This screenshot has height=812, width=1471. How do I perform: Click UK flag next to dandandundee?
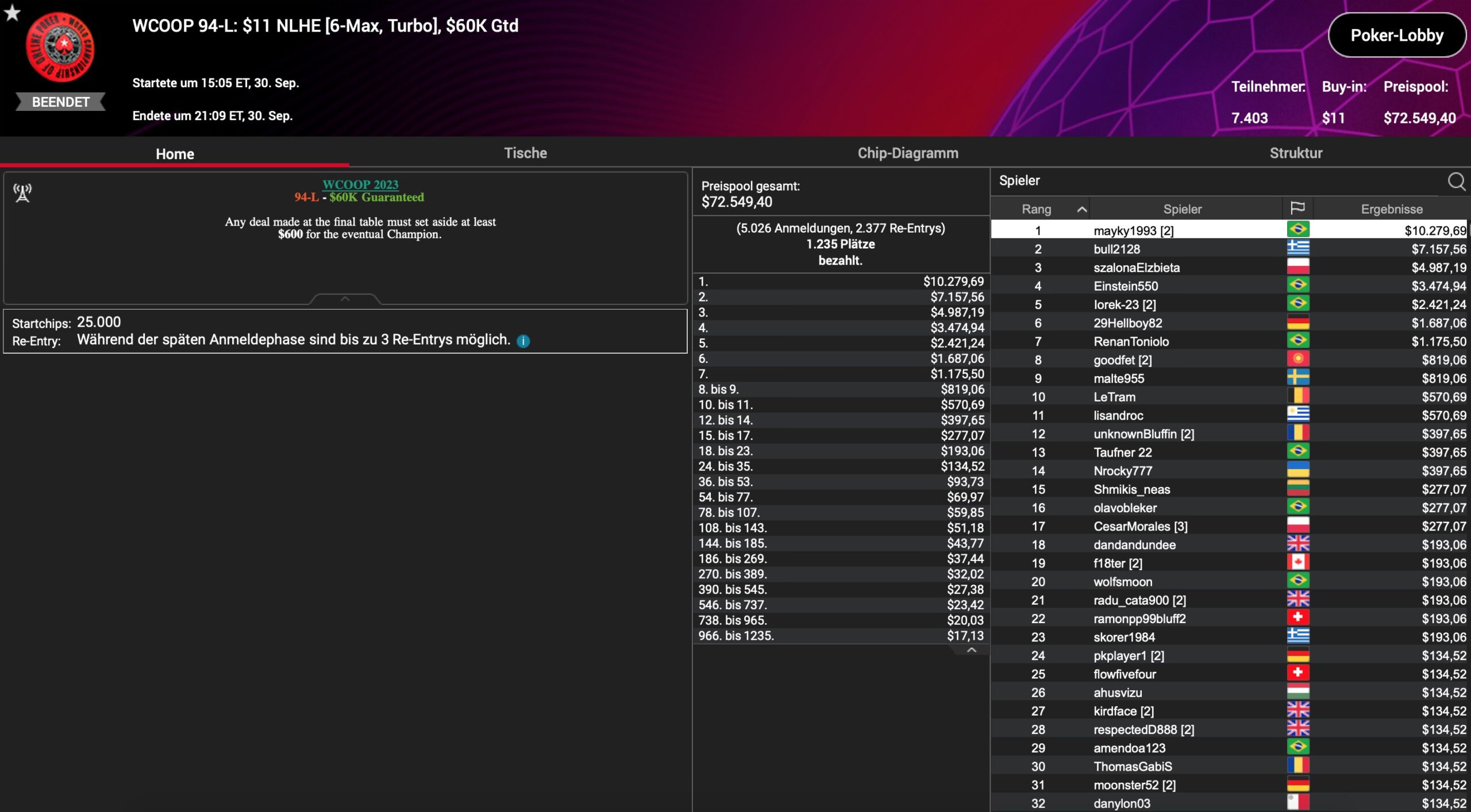1298,544
